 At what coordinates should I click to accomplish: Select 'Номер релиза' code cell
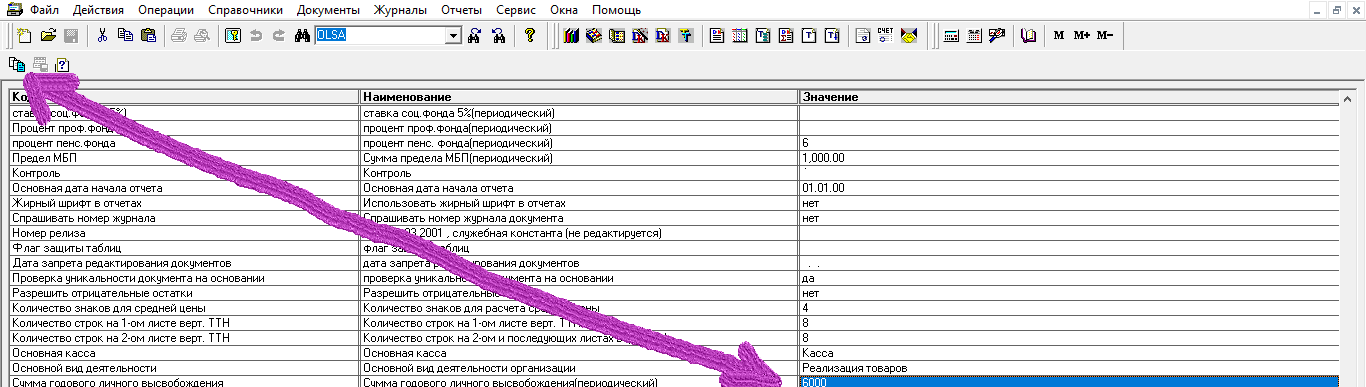pyautogui.click(x=184, y=233)
